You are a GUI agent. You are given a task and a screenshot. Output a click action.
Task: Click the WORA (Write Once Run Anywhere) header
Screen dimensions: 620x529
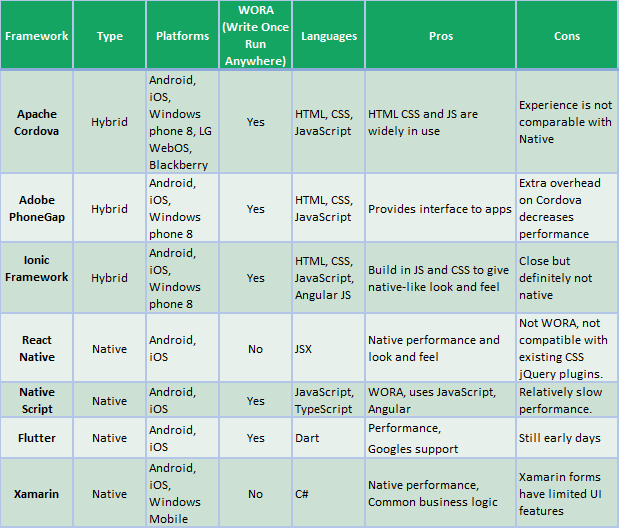point(255,36)
